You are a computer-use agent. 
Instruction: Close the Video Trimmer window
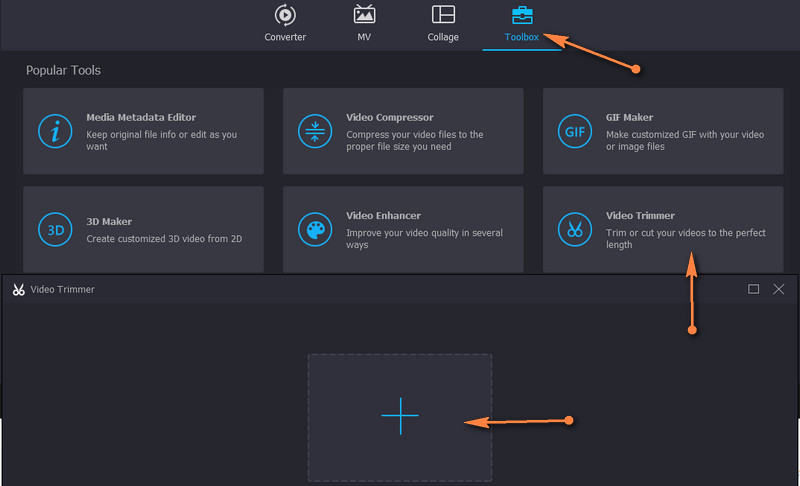coord(779,289)
